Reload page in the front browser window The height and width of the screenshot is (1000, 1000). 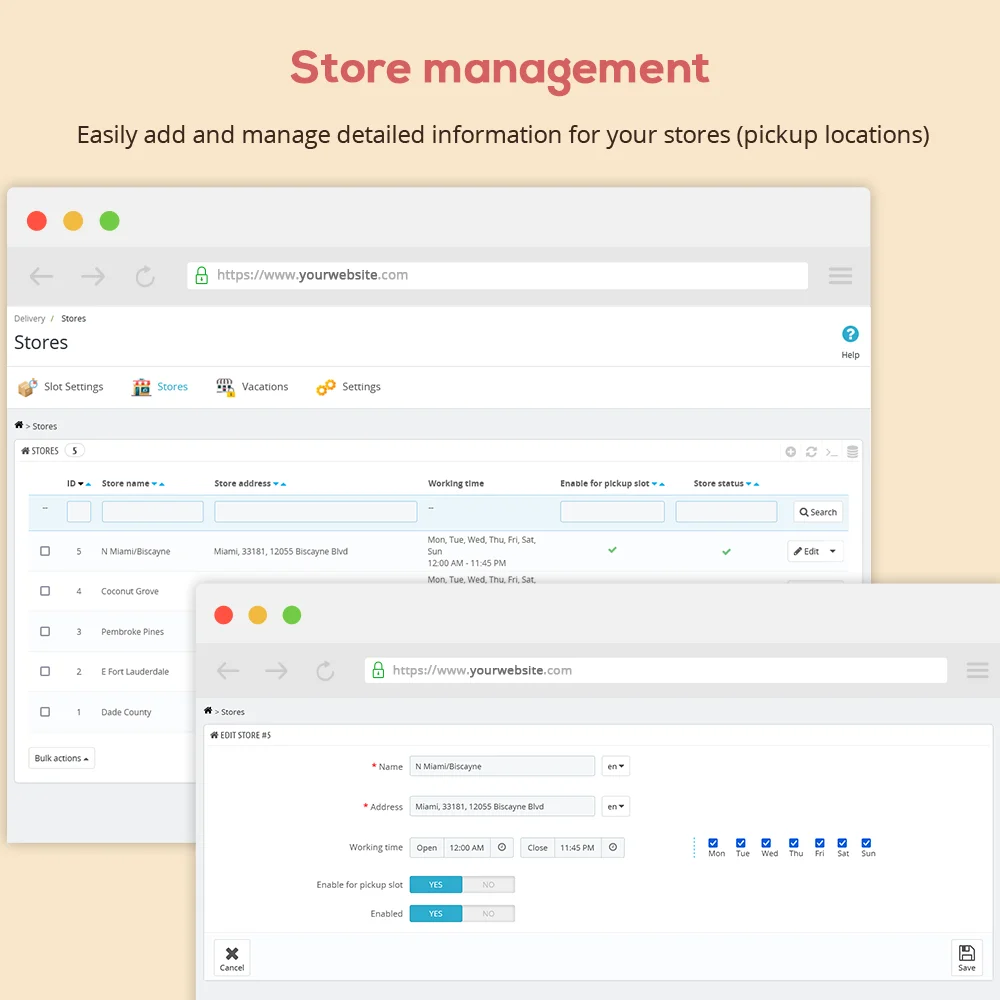tap(325, 670)
